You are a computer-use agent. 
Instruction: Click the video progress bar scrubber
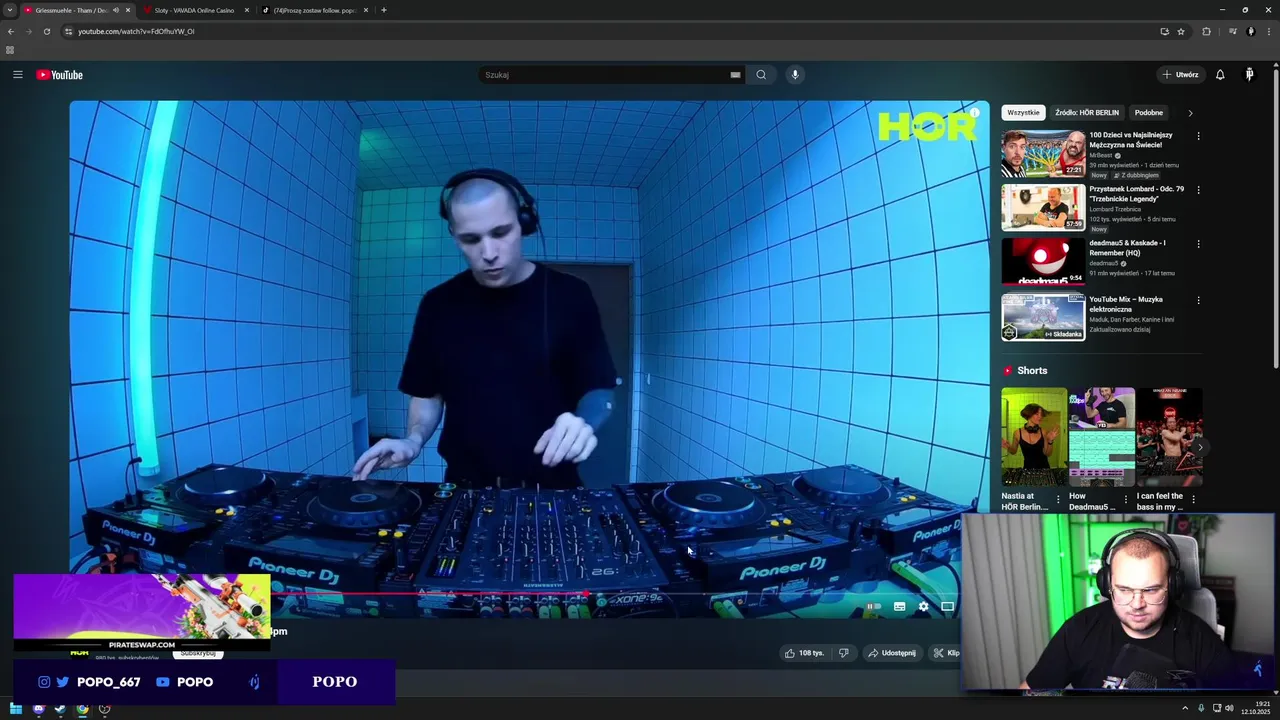click(585, 594)
